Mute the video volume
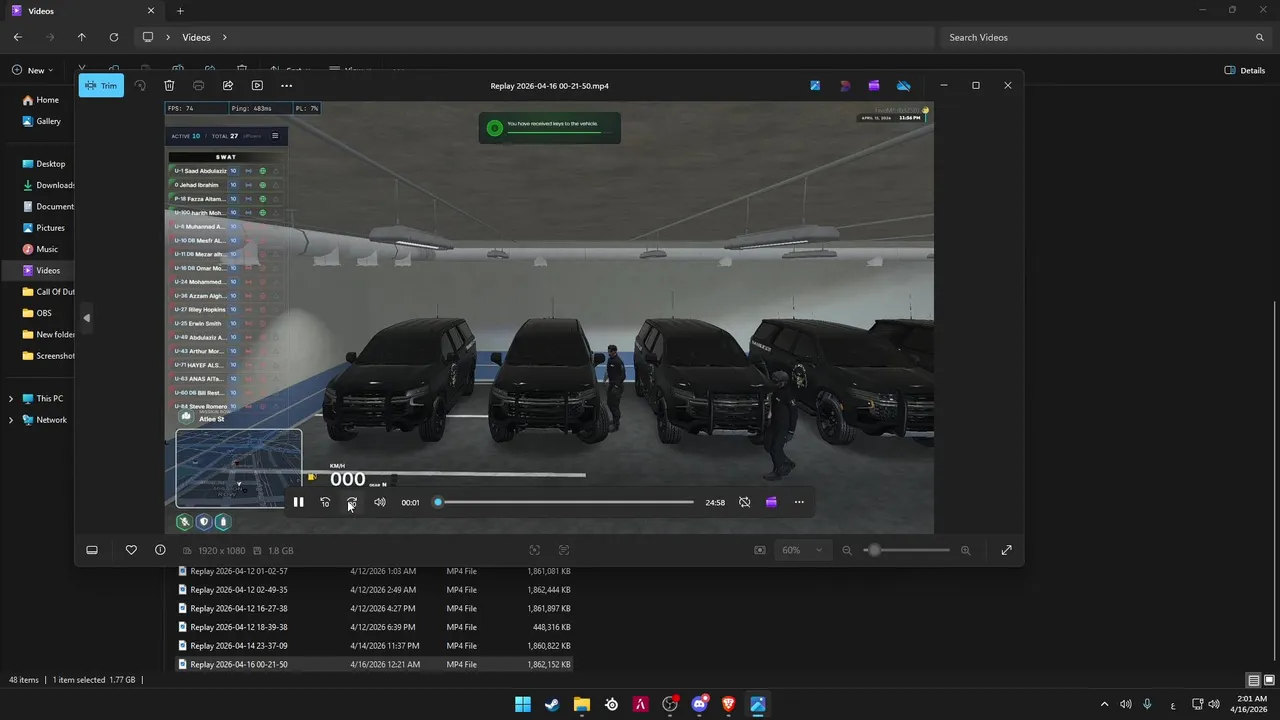This screenshot has height=720, width=1280. (380, 502)
